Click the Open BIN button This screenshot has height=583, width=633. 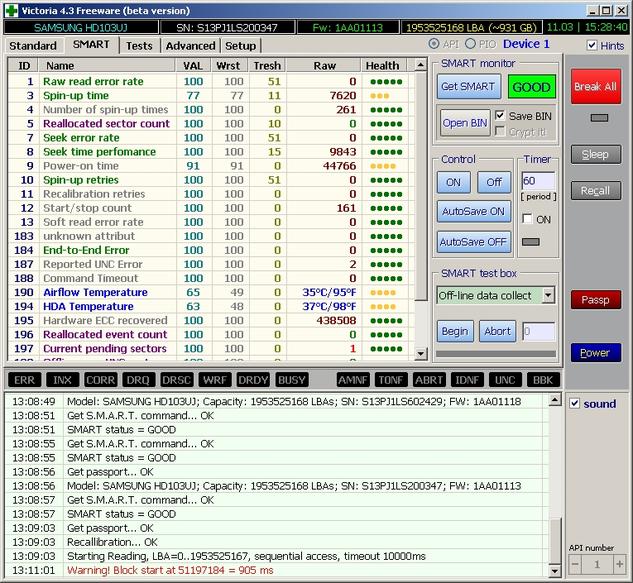point(465,123)
